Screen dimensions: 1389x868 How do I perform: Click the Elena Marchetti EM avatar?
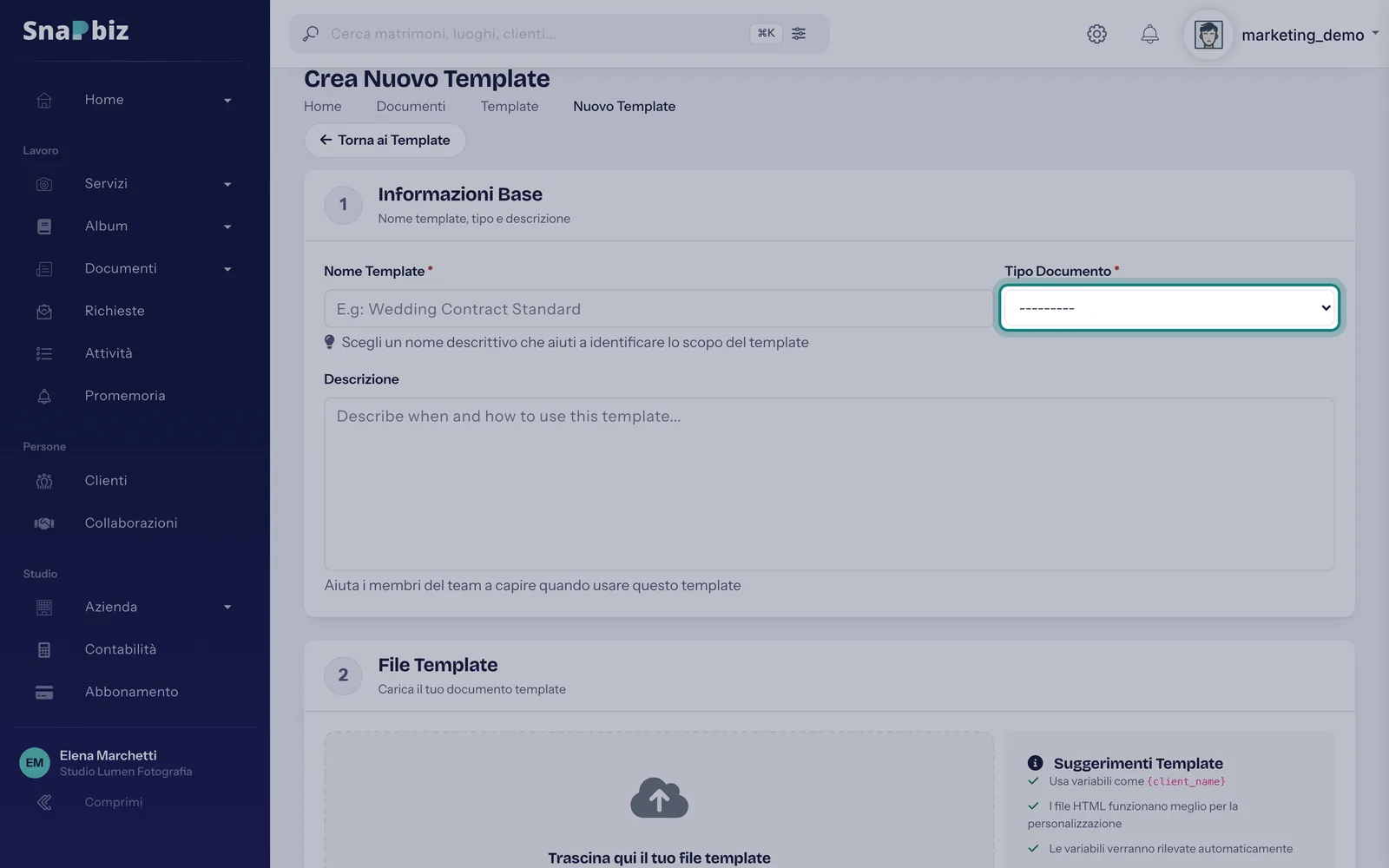(x=35, y=763)
